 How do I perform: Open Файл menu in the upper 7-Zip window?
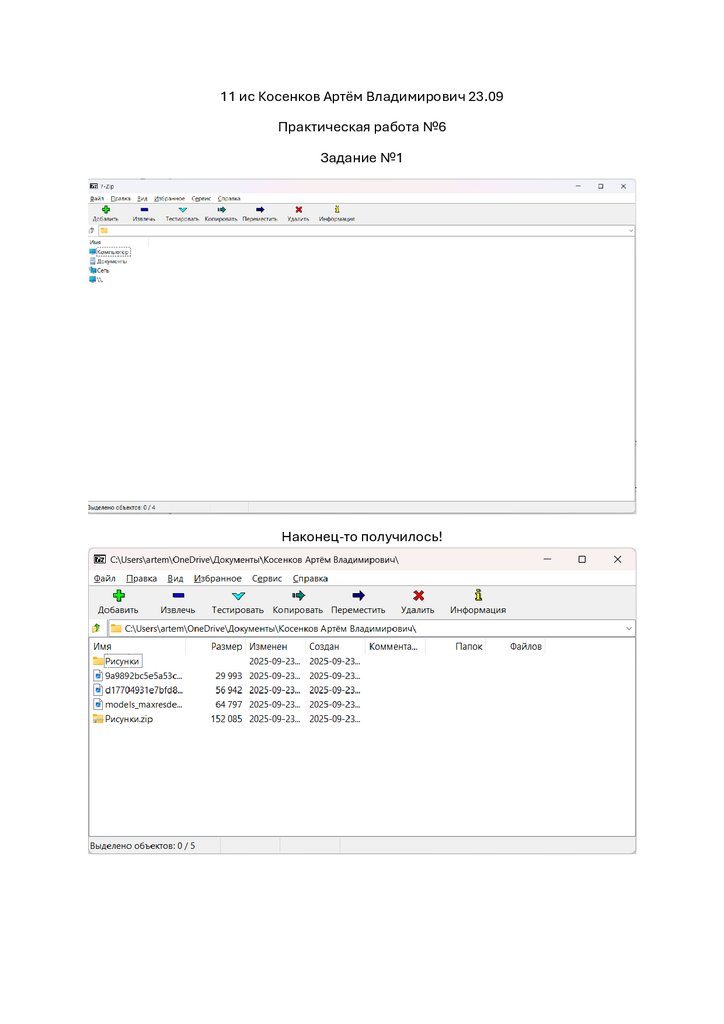click(97, 199)
